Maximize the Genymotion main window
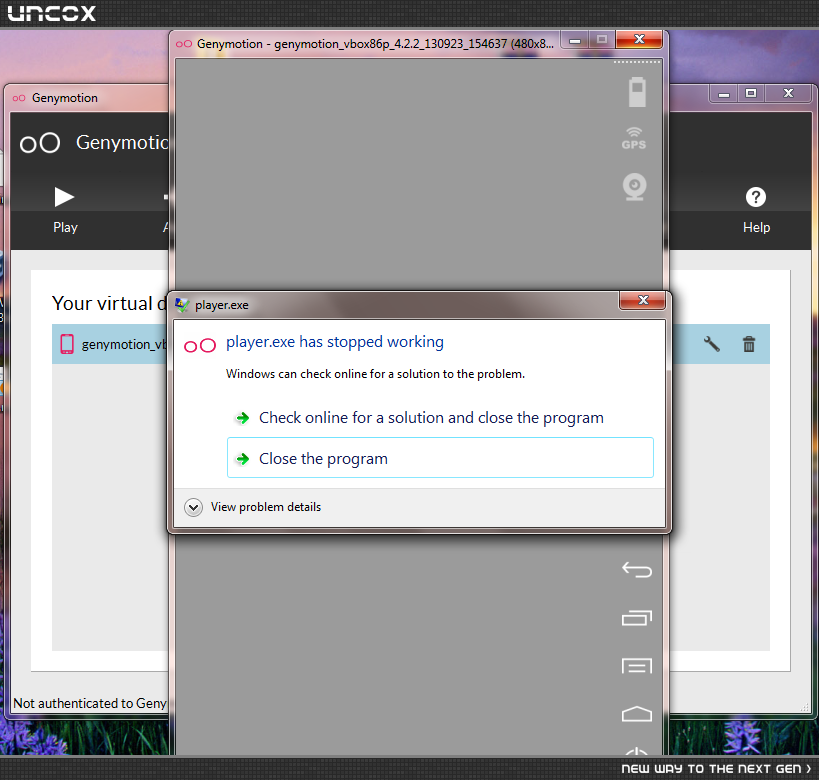The width and height of the screenshot is (819, 780). coord(751,94)
